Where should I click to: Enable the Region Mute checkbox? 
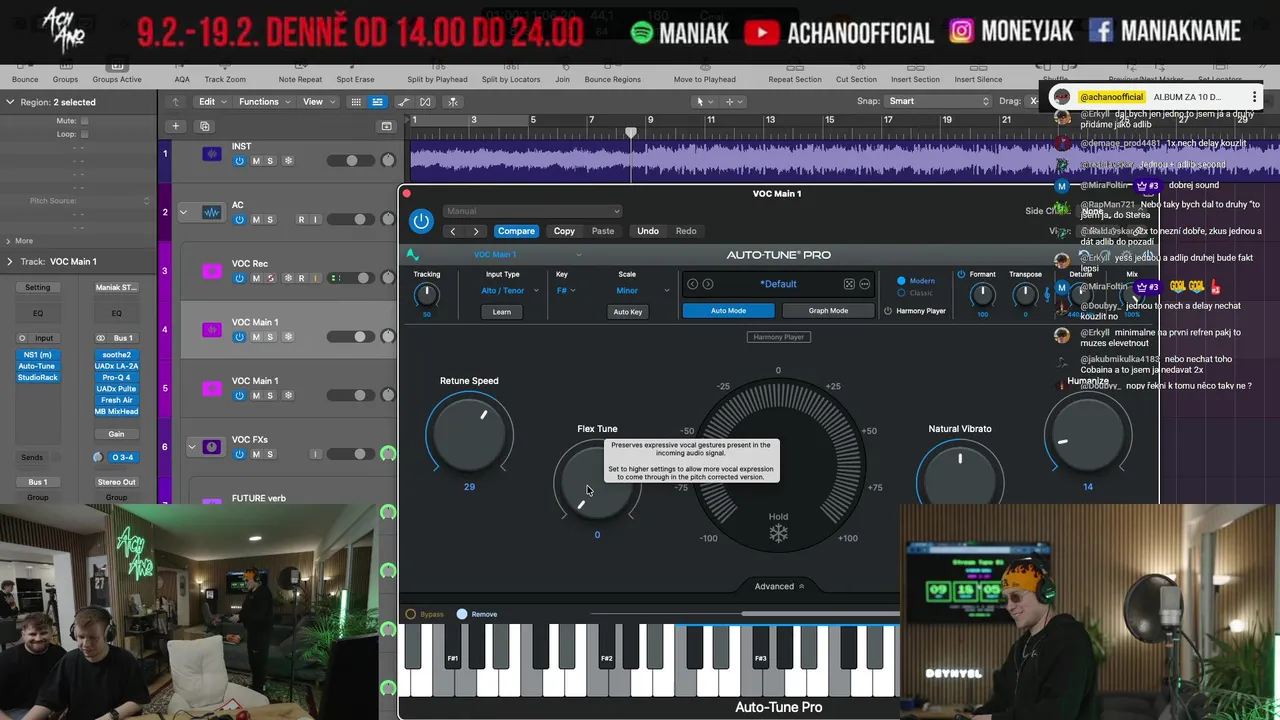(84, 121)
